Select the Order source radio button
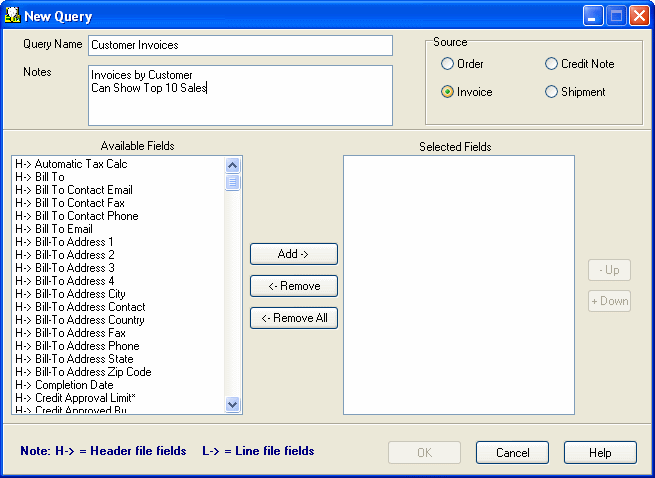 [448, 64]
